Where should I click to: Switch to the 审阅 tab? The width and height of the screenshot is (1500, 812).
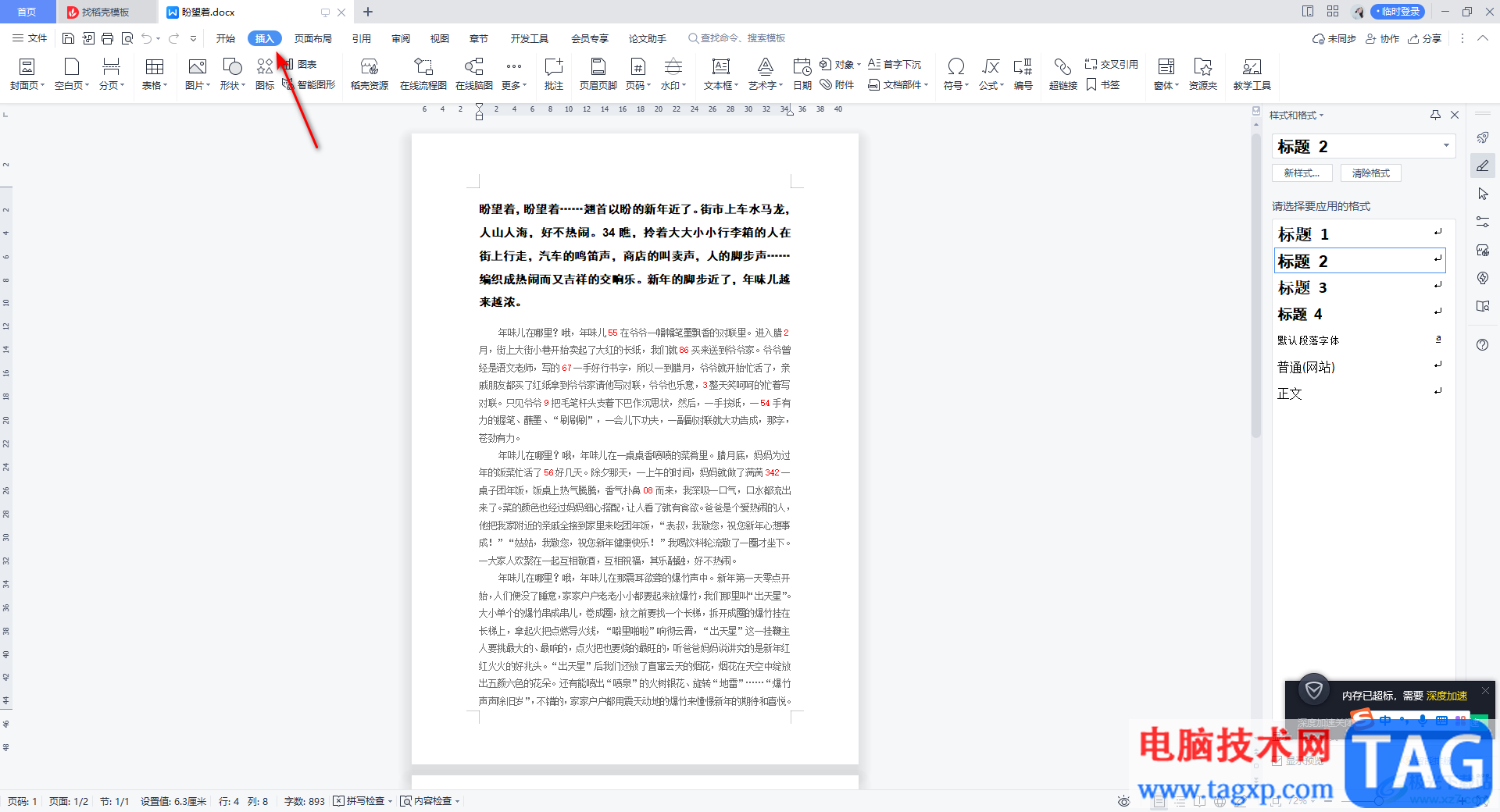401,38
